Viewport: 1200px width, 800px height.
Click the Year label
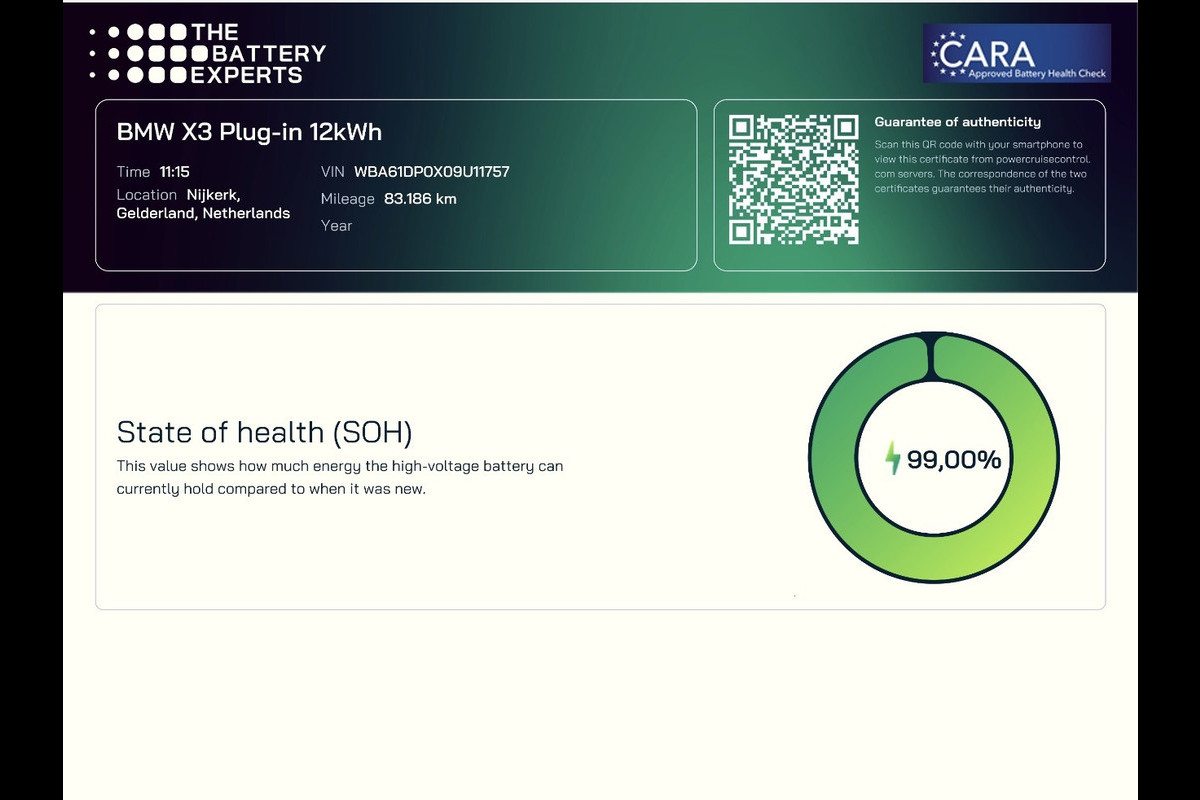pyautogui.click(x=336, y=226)
